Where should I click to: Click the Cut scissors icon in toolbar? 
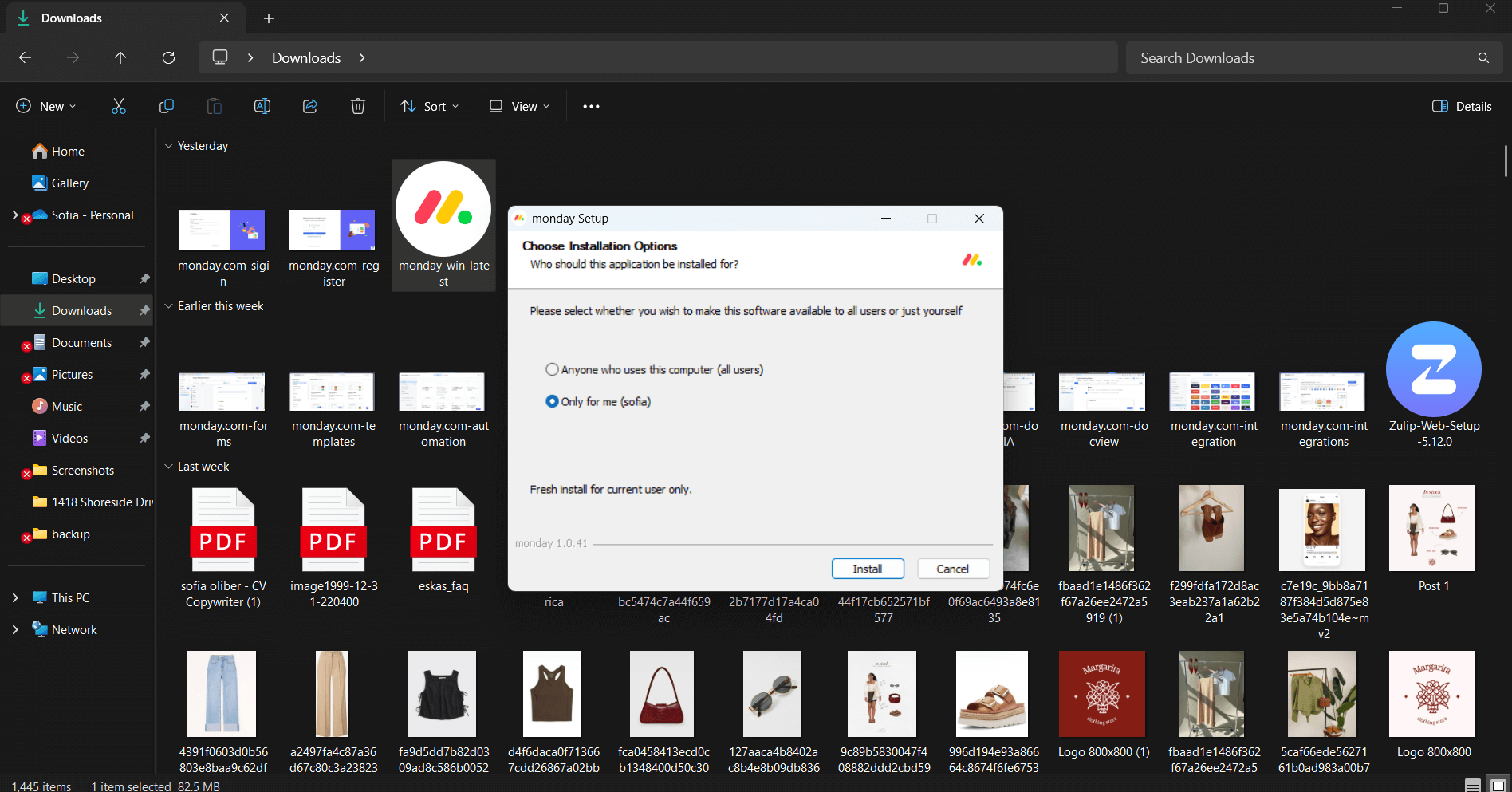pos(119,106)
